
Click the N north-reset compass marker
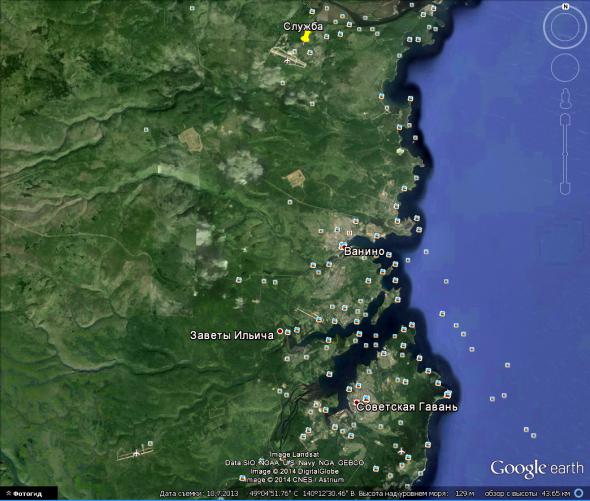pos(565,7)
